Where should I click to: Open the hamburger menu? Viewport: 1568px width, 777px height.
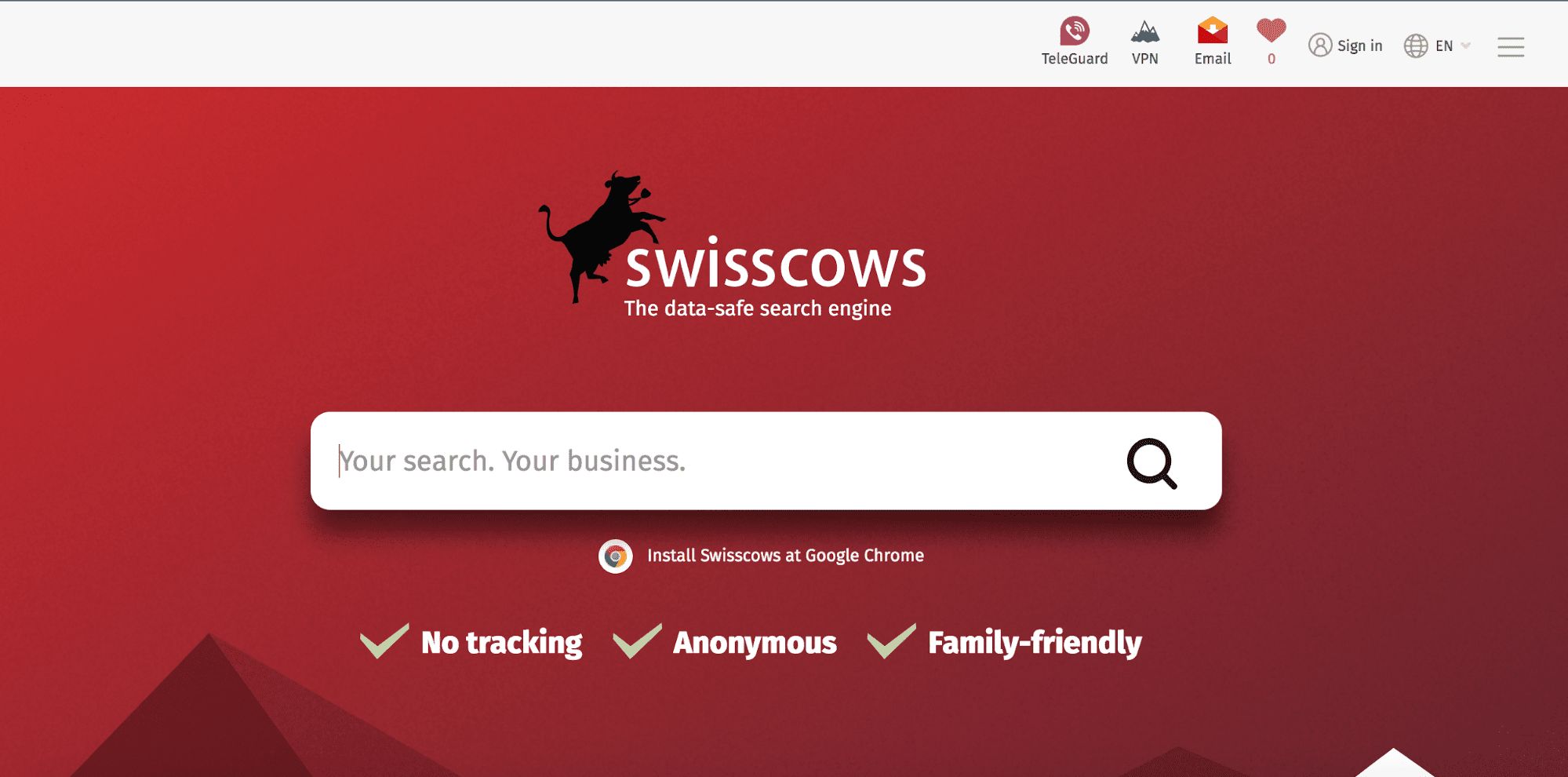point(1511,47)
